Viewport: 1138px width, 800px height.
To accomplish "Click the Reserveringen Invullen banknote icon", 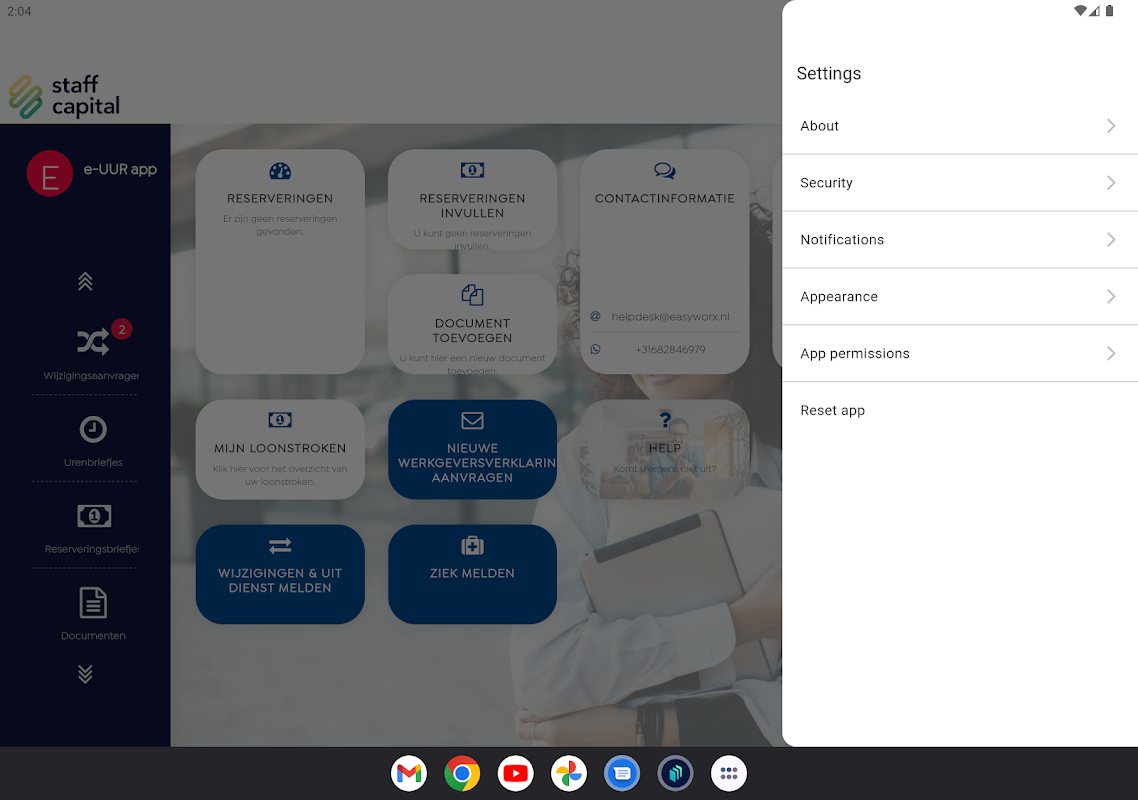I will coord(472,170).
